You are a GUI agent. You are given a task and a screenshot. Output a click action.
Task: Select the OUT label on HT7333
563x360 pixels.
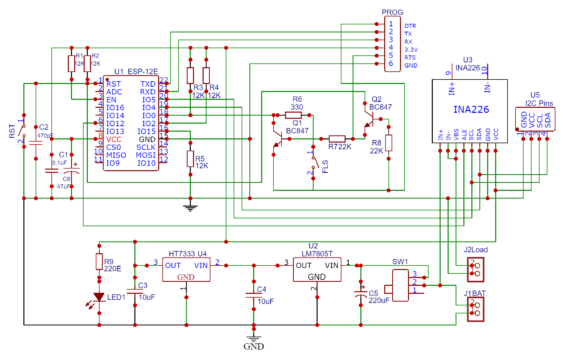173,266
